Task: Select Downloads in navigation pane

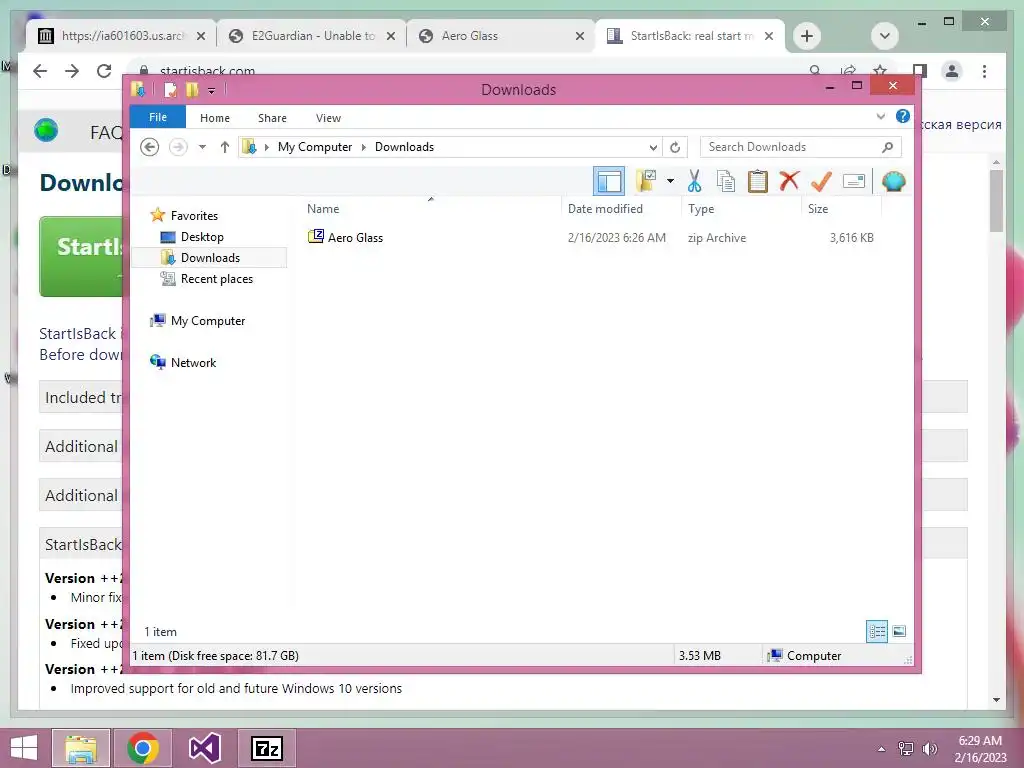Action: tap(210, 257)
